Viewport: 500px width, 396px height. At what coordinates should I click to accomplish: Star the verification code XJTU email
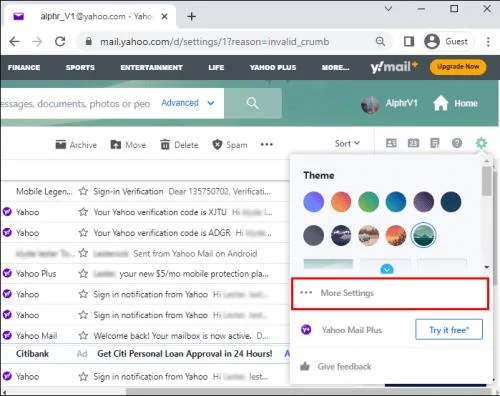(83, 212)
